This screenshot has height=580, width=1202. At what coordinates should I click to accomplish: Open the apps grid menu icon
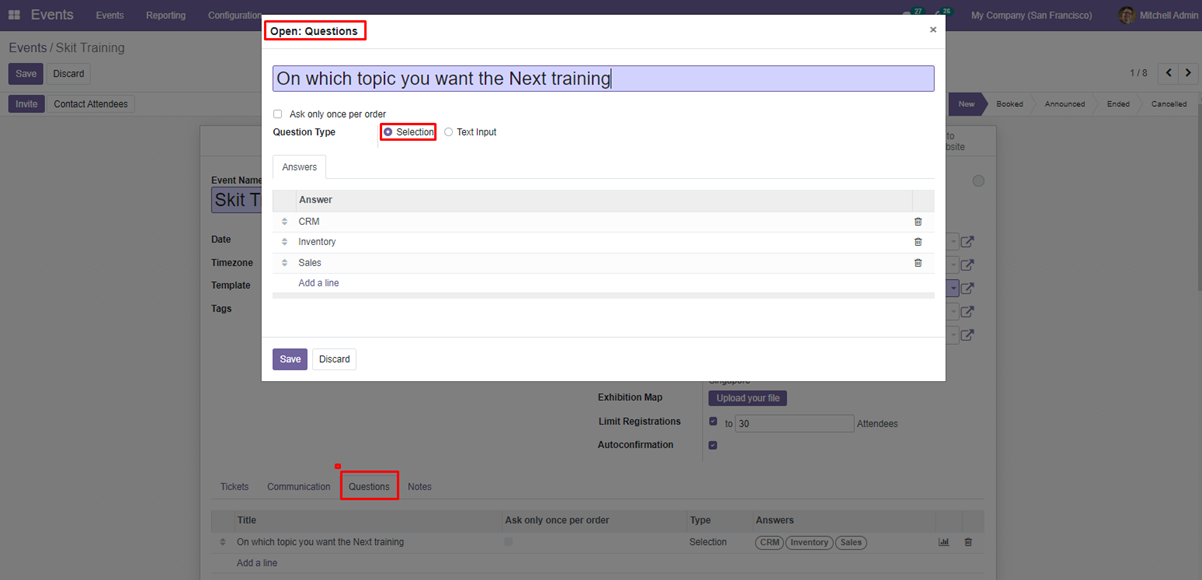[14, 15]
